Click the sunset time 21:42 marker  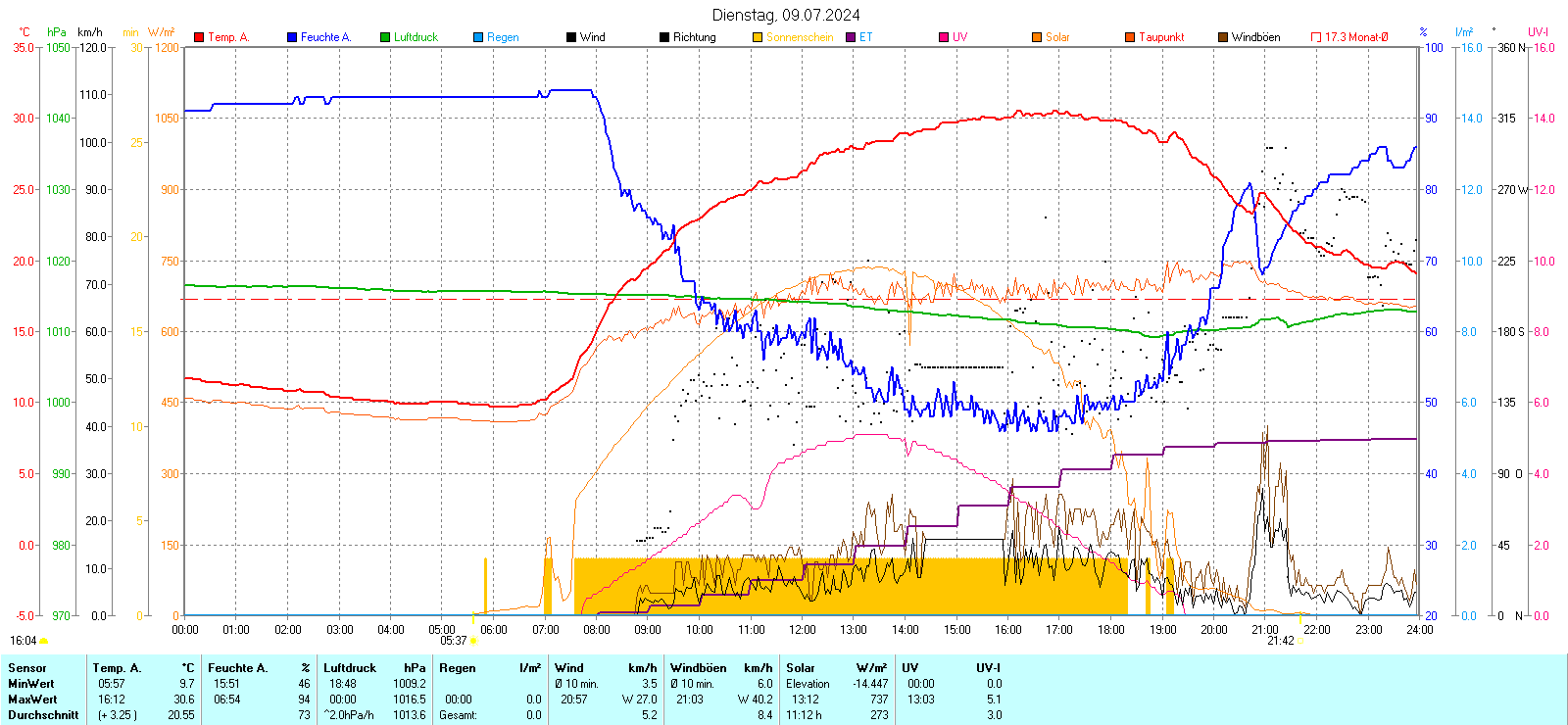coord(1280,641)
